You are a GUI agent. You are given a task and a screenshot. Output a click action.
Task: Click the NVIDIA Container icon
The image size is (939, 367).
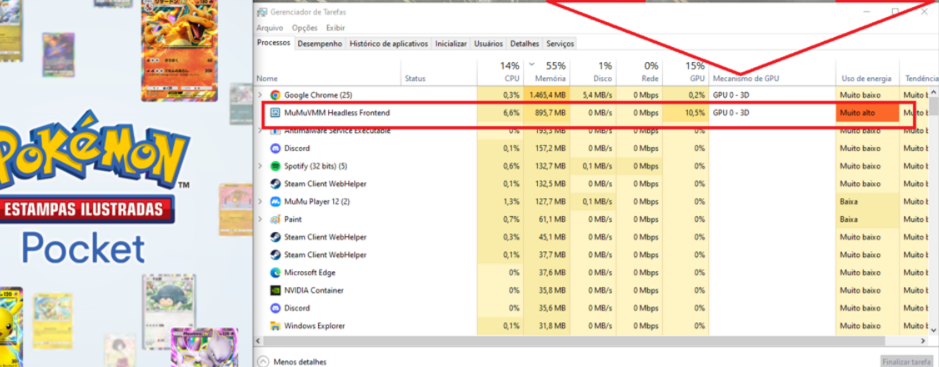click(x=275, y=290)
